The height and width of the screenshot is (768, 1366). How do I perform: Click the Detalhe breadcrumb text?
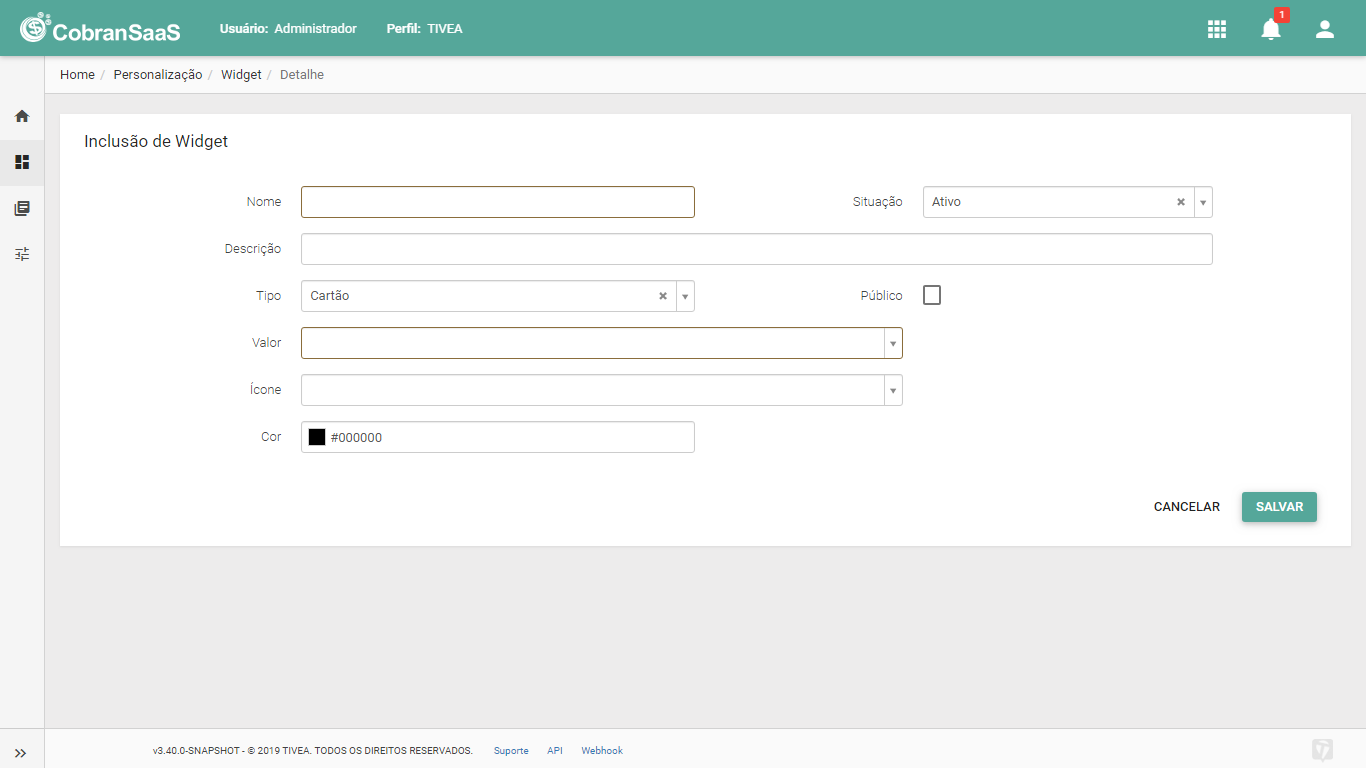coord(302,75)
